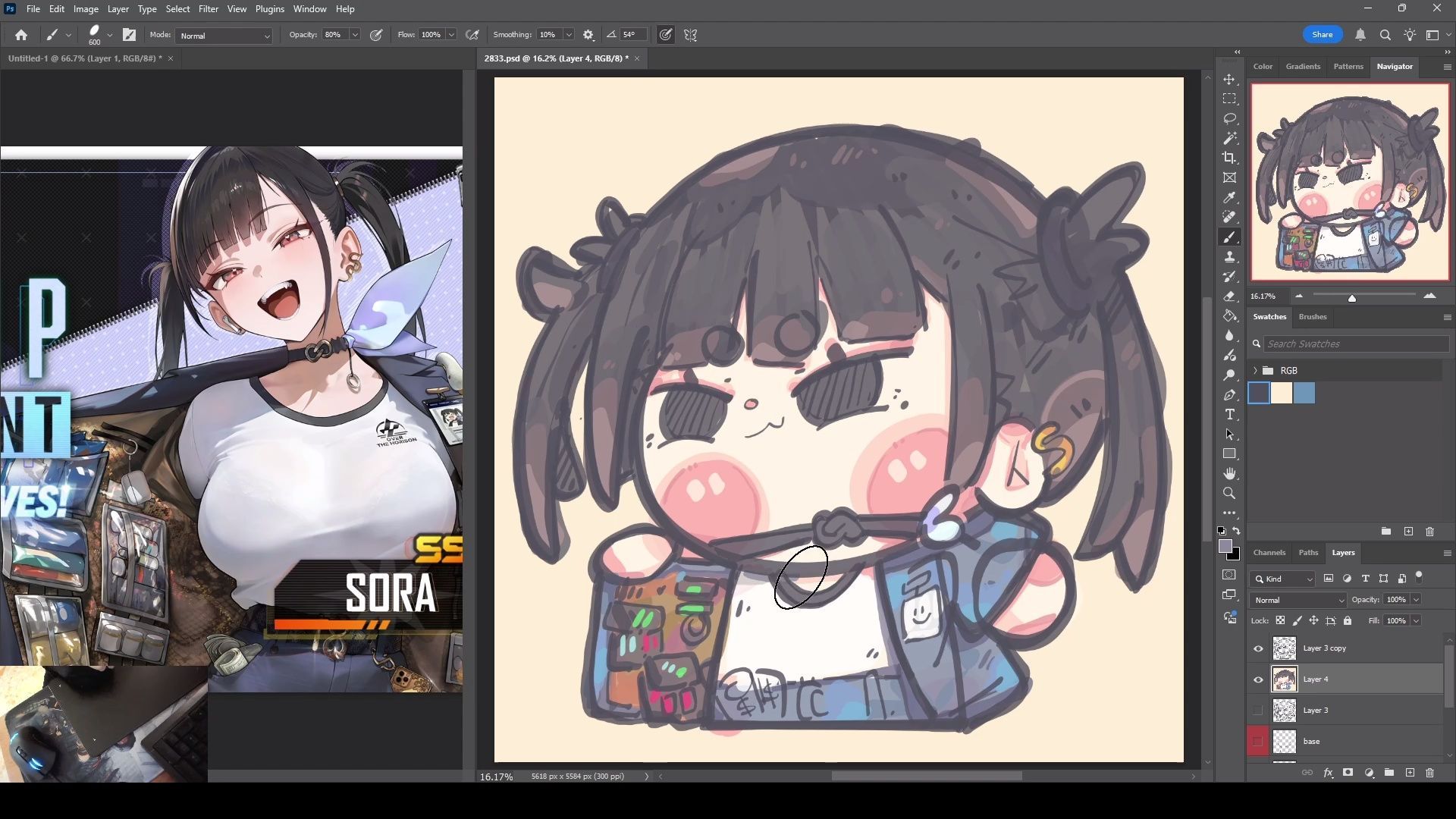Create a new layer with plus icon

click(x=1410, y=773)
